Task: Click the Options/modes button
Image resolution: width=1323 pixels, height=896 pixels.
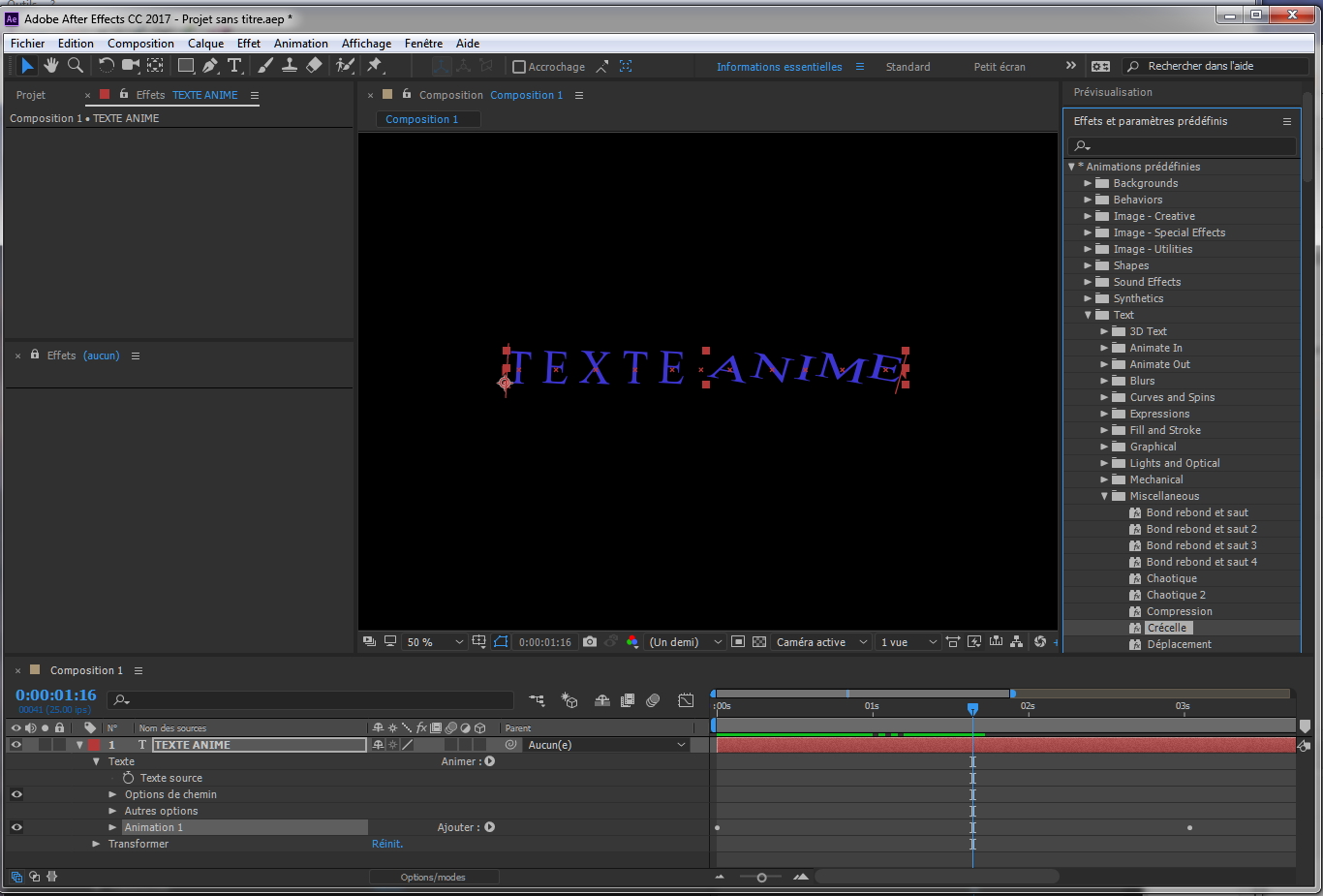Action: click(433, 877)
